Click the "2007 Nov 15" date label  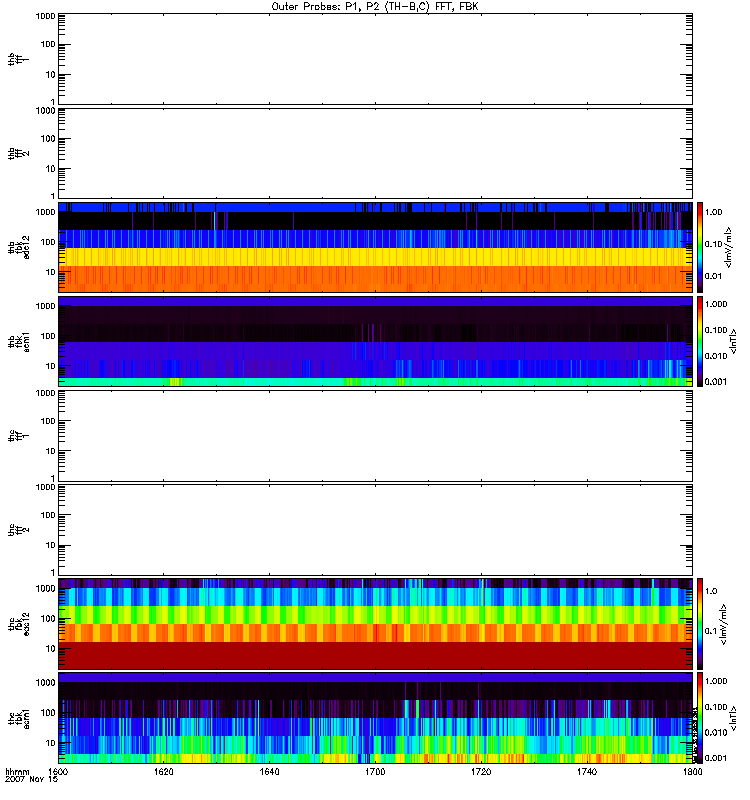pyautogui.click(x=31, y=780)
